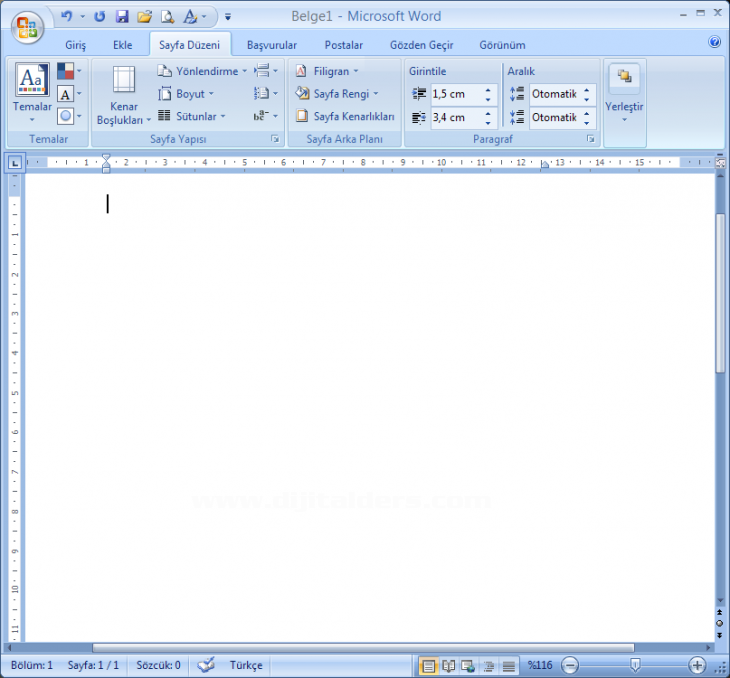Screen dimensions: 730x678
Task: Open a file with the folder icon
Action: (x=144, y=17)
